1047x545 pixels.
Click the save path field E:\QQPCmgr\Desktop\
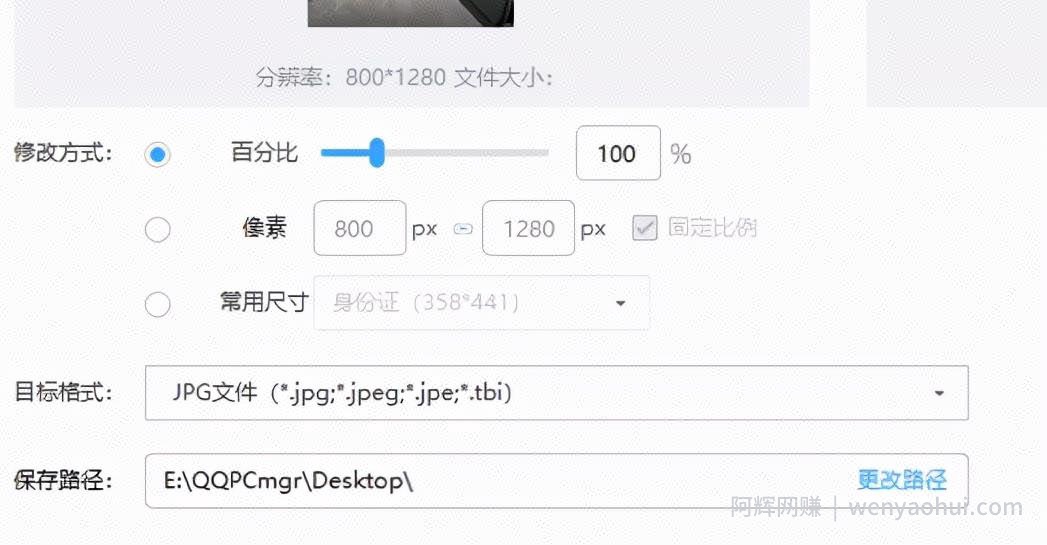pos(556,481)
